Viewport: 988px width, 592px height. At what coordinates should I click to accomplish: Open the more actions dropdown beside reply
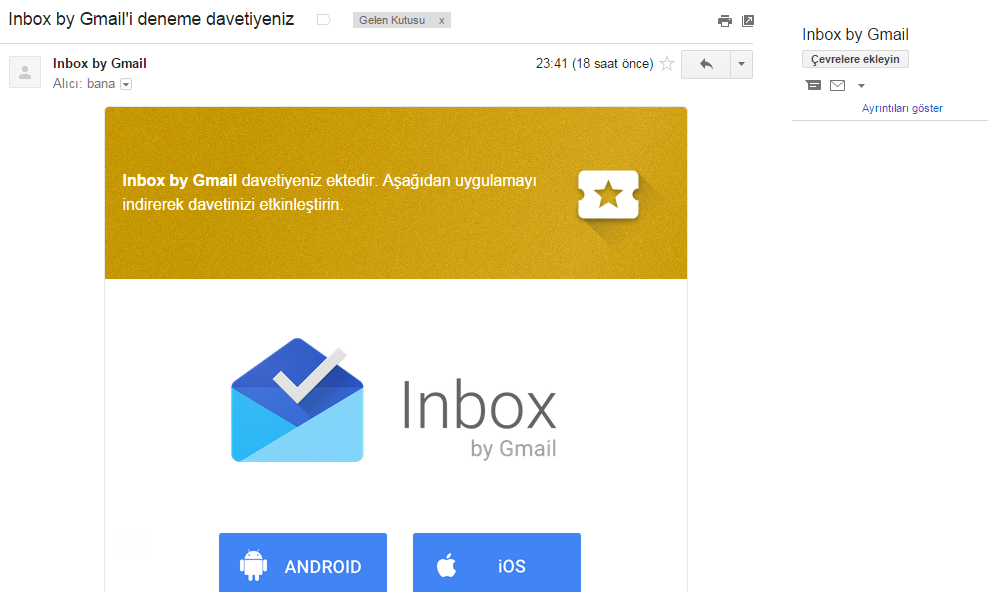[741, 64]
